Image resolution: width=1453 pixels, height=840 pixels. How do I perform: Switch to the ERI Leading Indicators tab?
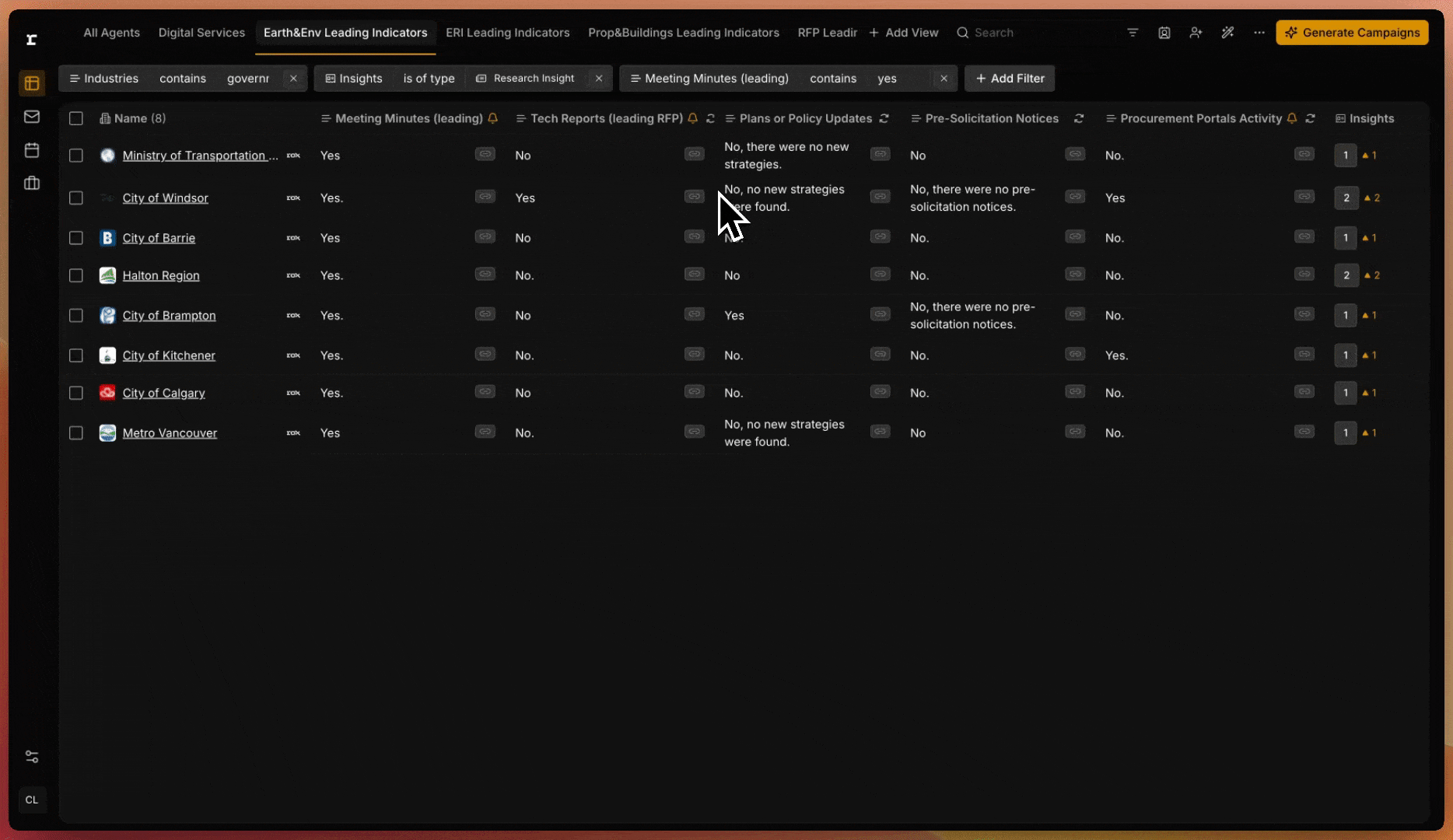pyautogui.click(x=507, y=33)
